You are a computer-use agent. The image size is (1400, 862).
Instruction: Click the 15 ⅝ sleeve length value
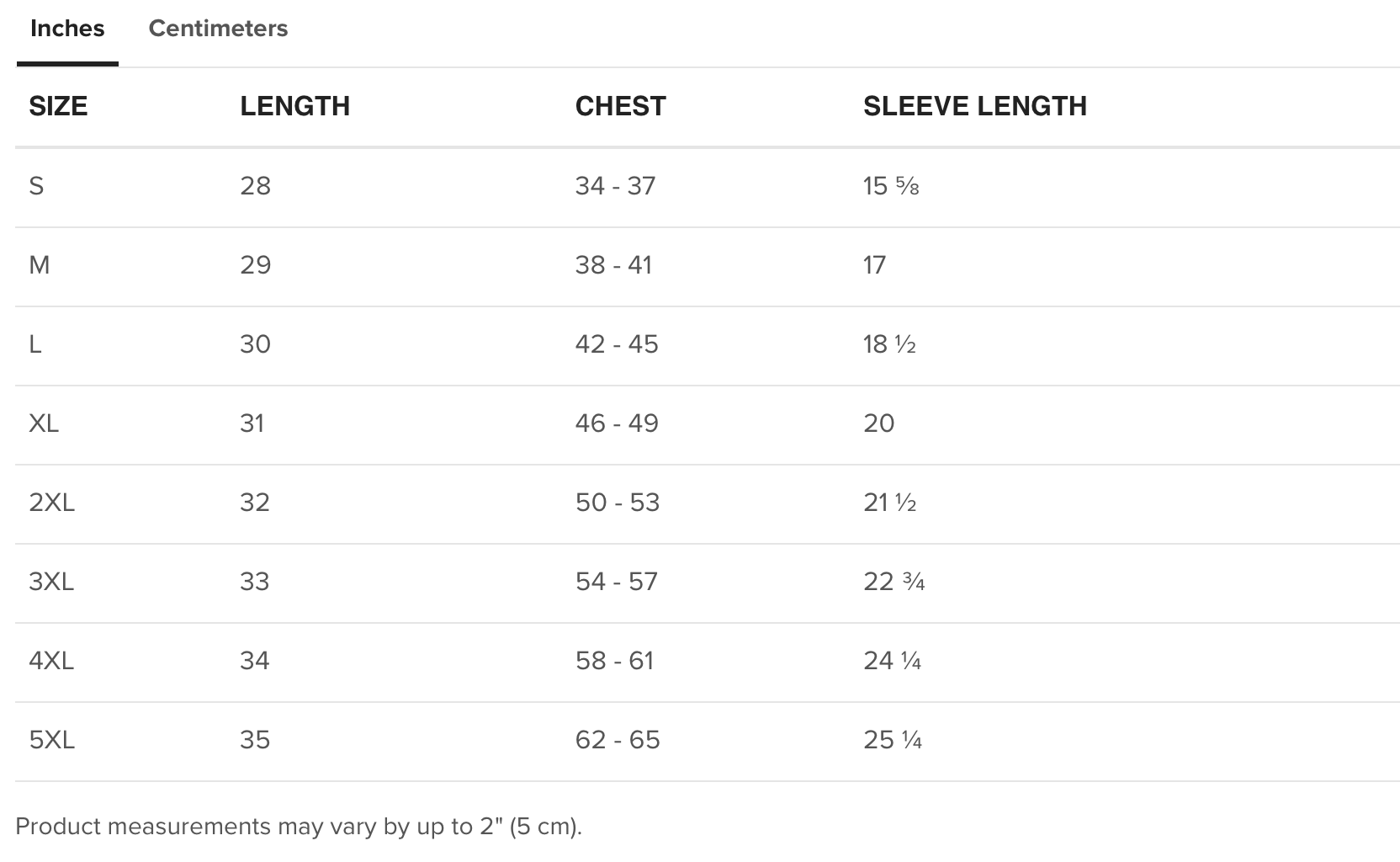click(x=891, y=186)
